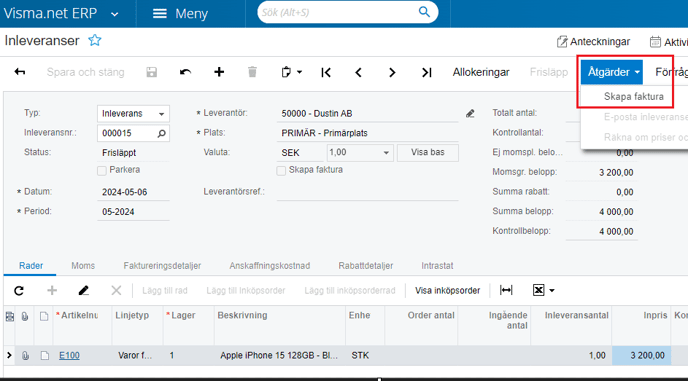This screenshot has width=688, height=381.
Task: Open the Anskaffningskostnad tab
Action: coord(269,266)
